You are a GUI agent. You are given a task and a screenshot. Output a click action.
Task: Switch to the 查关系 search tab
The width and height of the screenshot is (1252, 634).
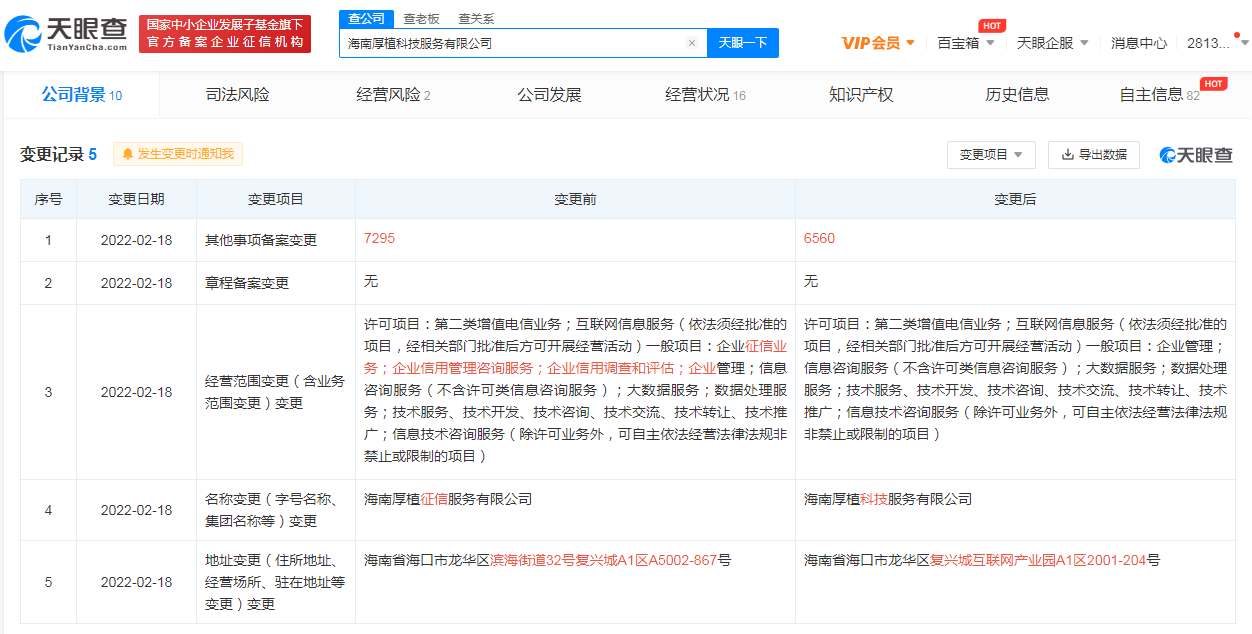click(476, 19)
